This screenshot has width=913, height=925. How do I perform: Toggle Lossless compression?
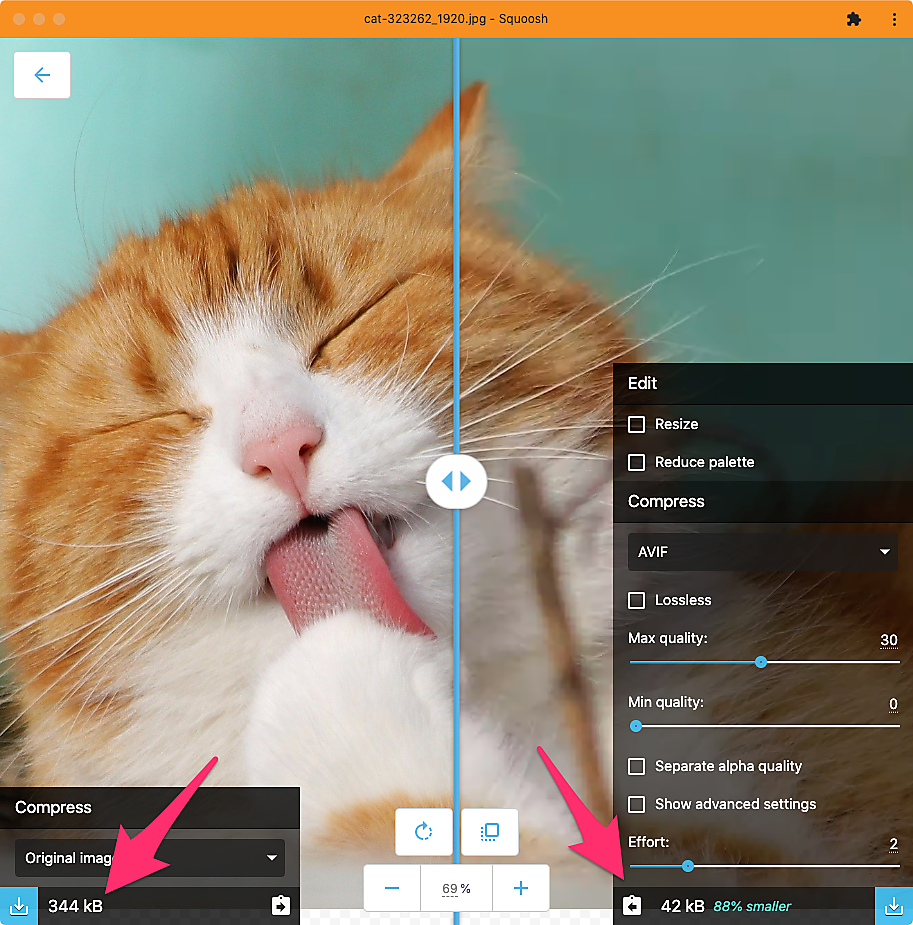pos(636,600)
